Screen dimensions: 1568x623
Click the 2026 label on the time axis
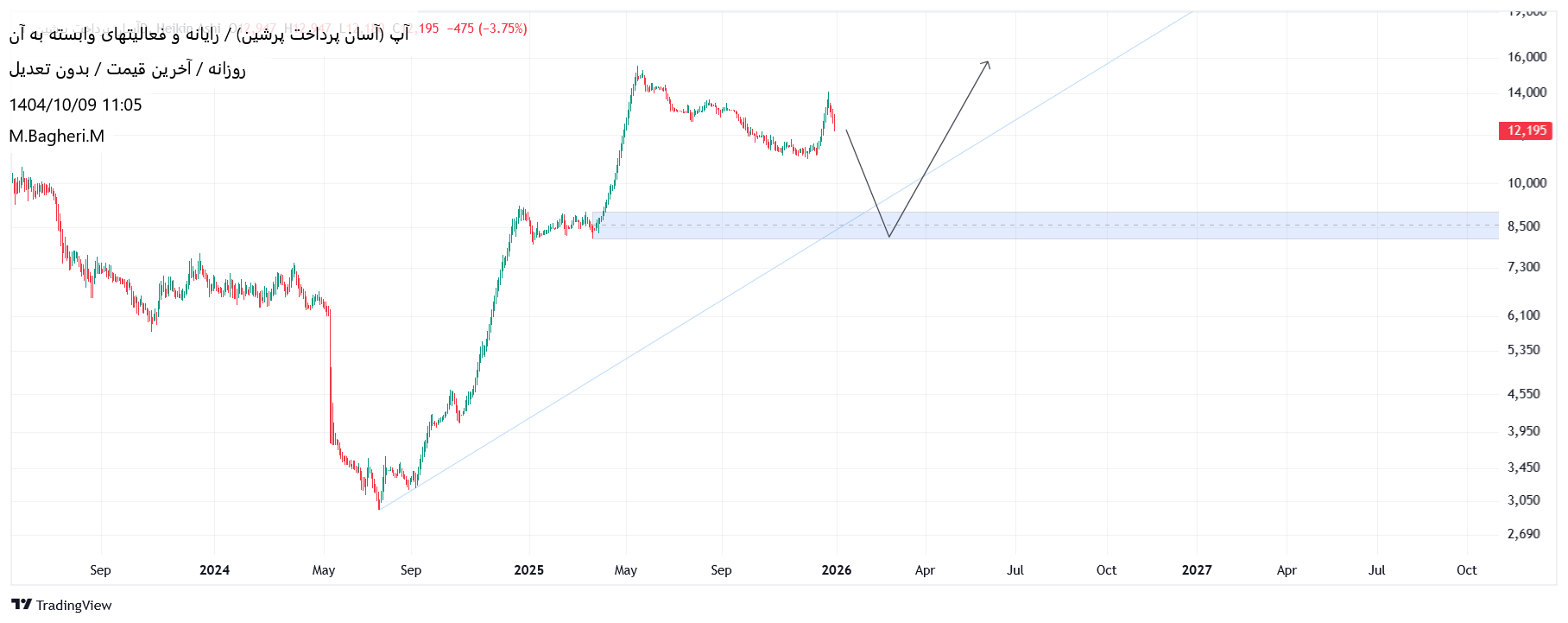[836, 569]
